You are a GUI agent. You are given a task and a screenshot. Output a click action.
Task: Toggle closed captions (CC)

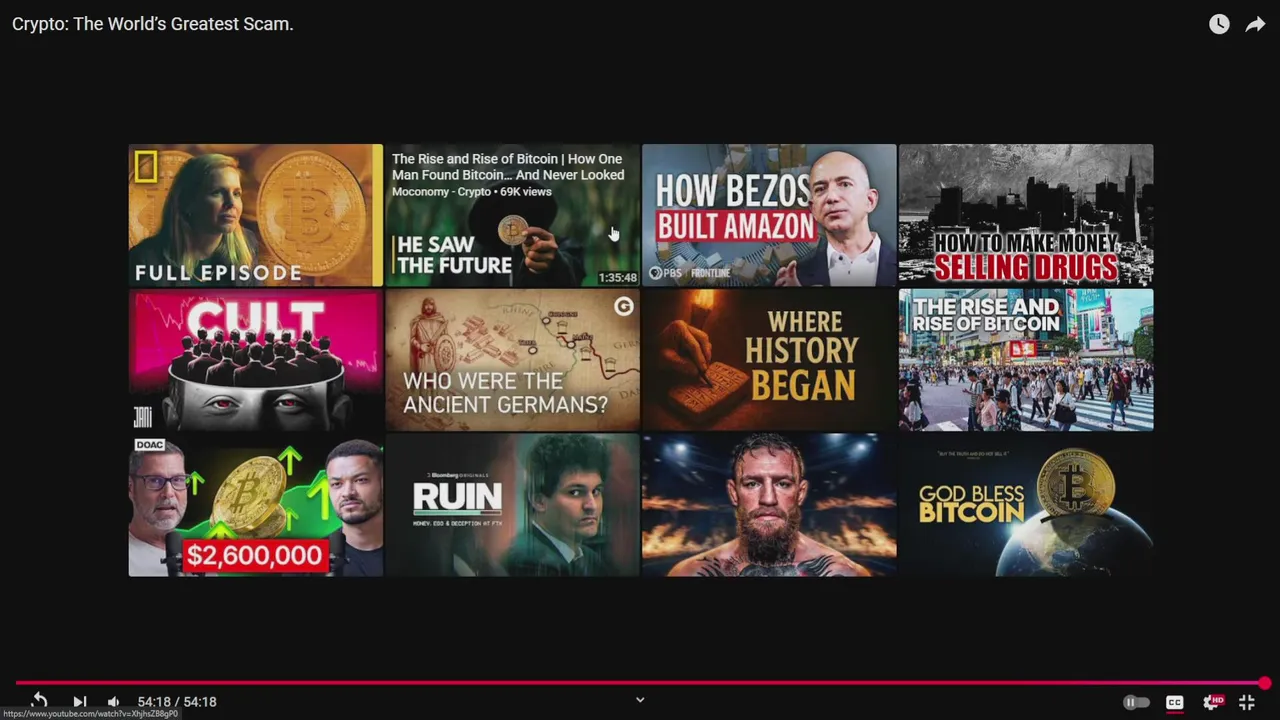click(1175, 702)
